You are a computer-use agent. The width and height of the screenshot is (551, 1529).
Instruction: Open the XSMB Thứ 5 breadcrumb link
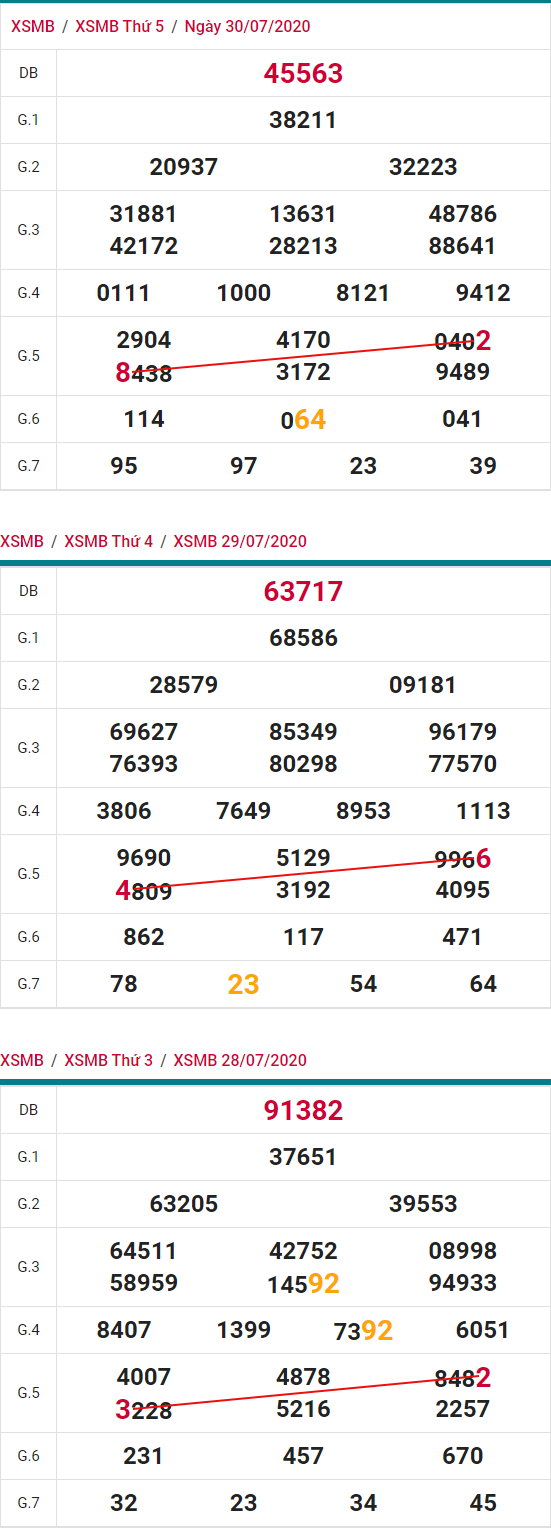120,27
